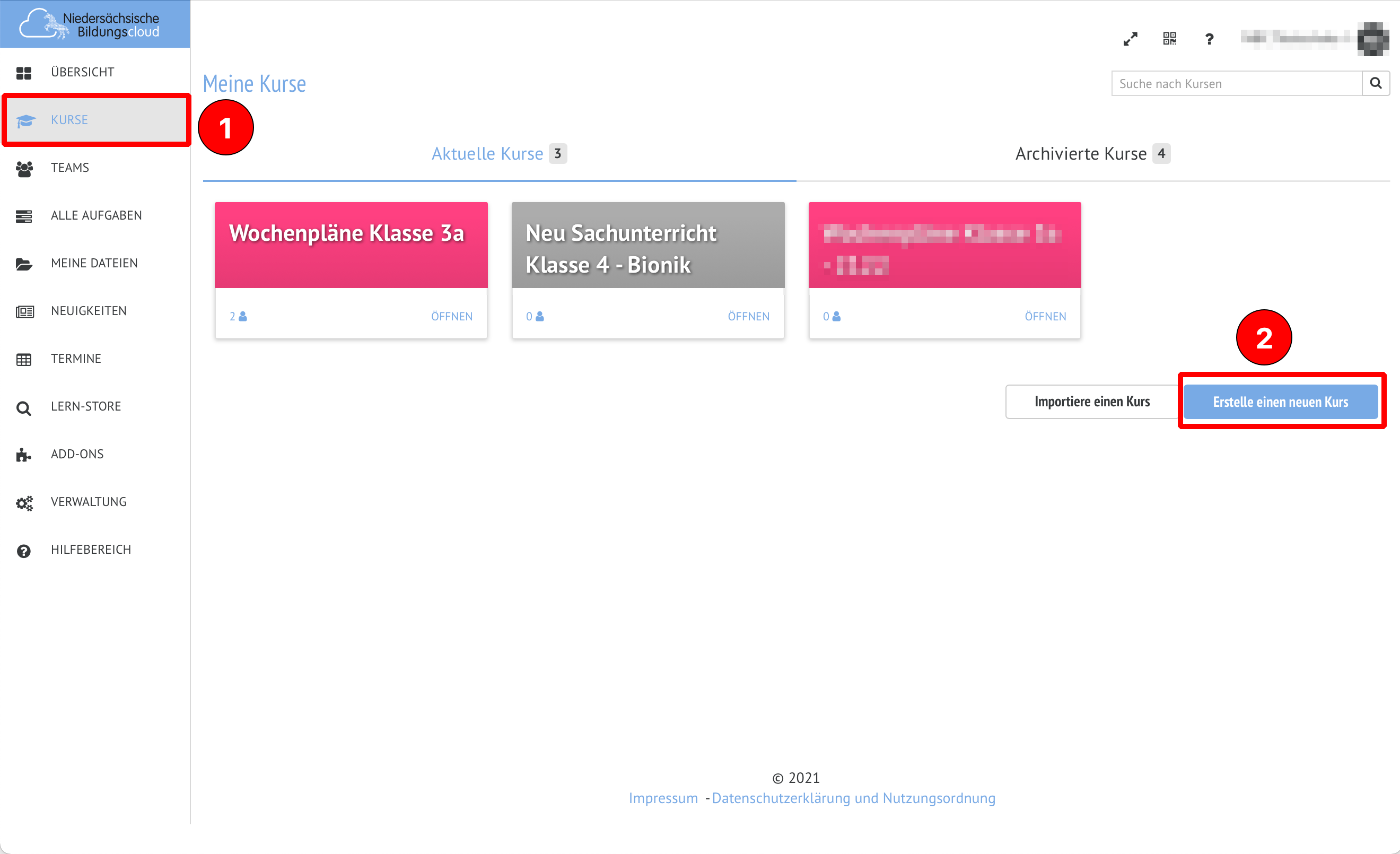Open the Wochenpläne Klasse 3a course card
This screenshot has width=1400, height=854.
tap(351, 246)
